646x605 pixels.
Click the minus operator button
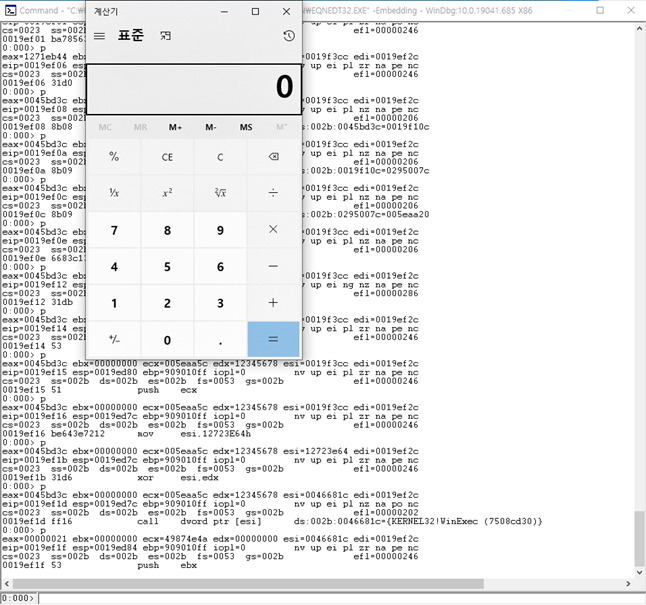[x=273, y=266]
